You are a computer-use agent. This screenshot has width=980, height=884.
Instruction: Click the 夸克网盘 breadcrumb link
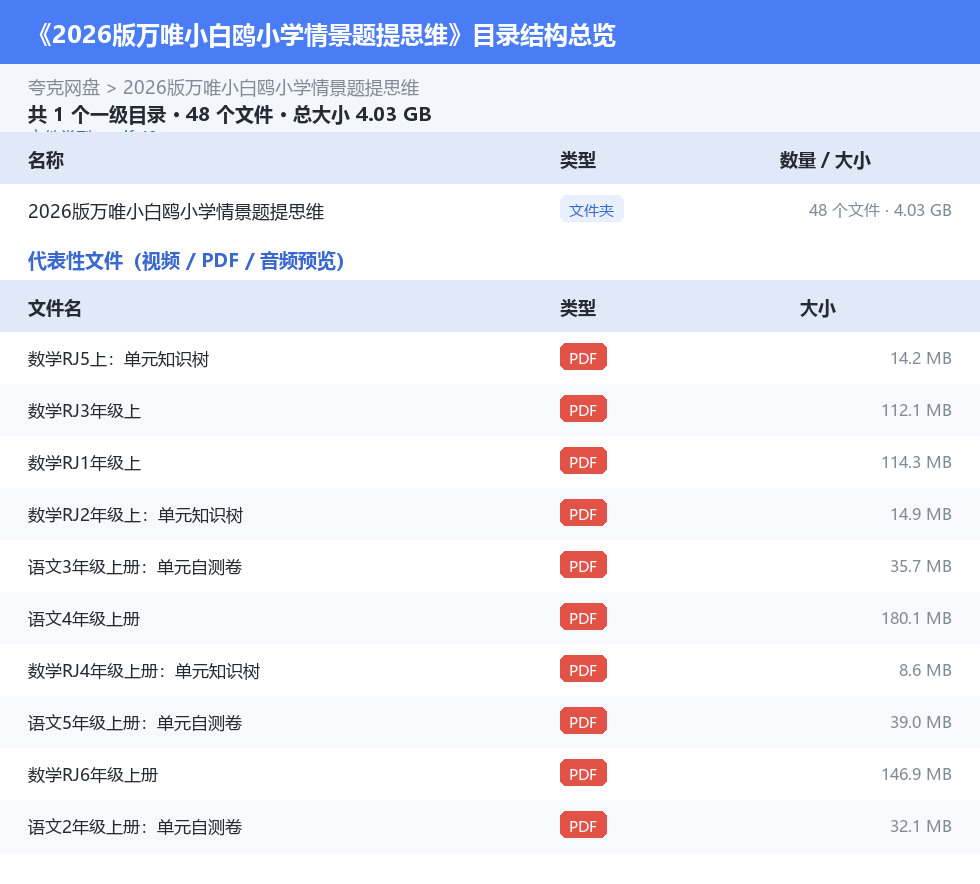(x=64, y=88)
